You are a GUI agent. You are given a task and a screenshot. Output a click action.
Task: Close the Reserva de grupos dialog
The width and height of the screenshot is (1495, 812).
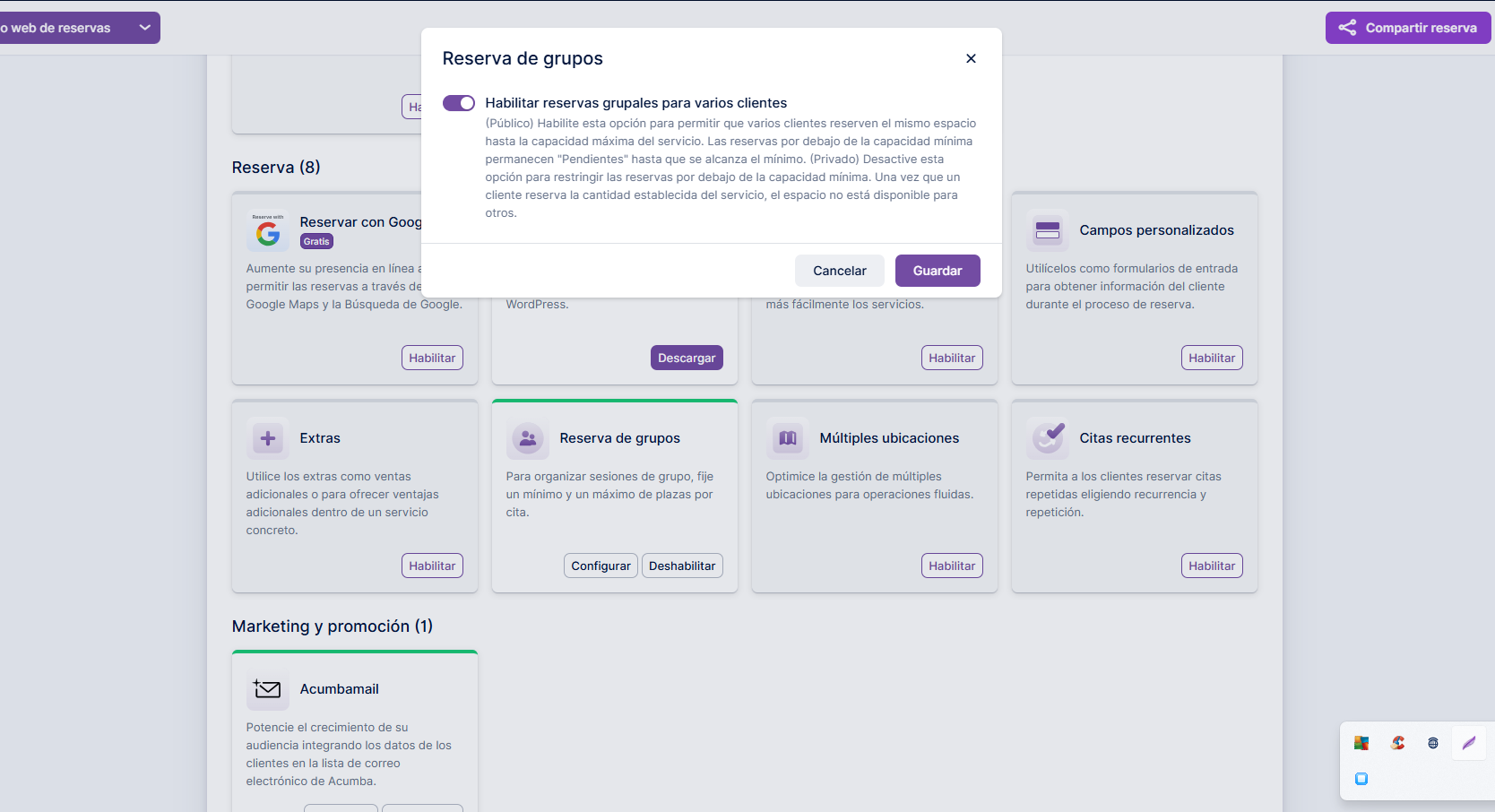tap(971, 58)
